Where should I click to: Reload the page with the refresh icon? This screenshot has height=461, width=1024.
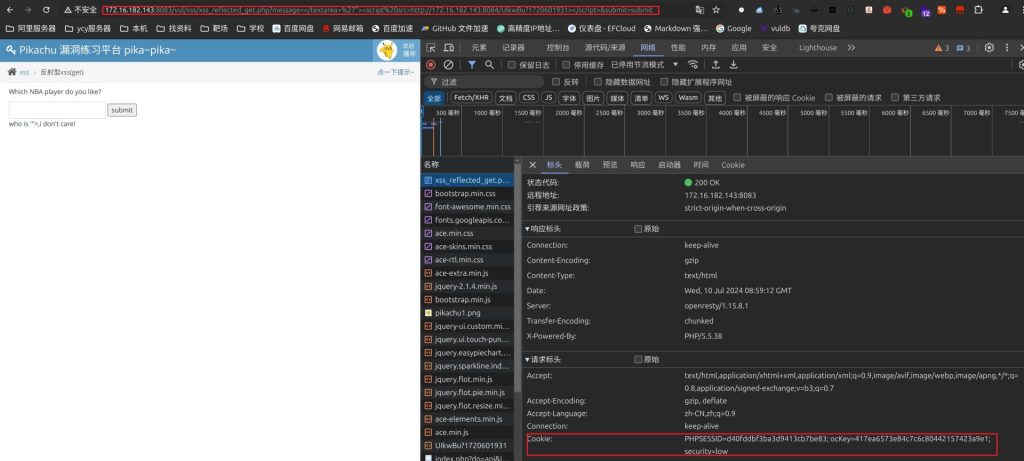[x=46, y=10]
